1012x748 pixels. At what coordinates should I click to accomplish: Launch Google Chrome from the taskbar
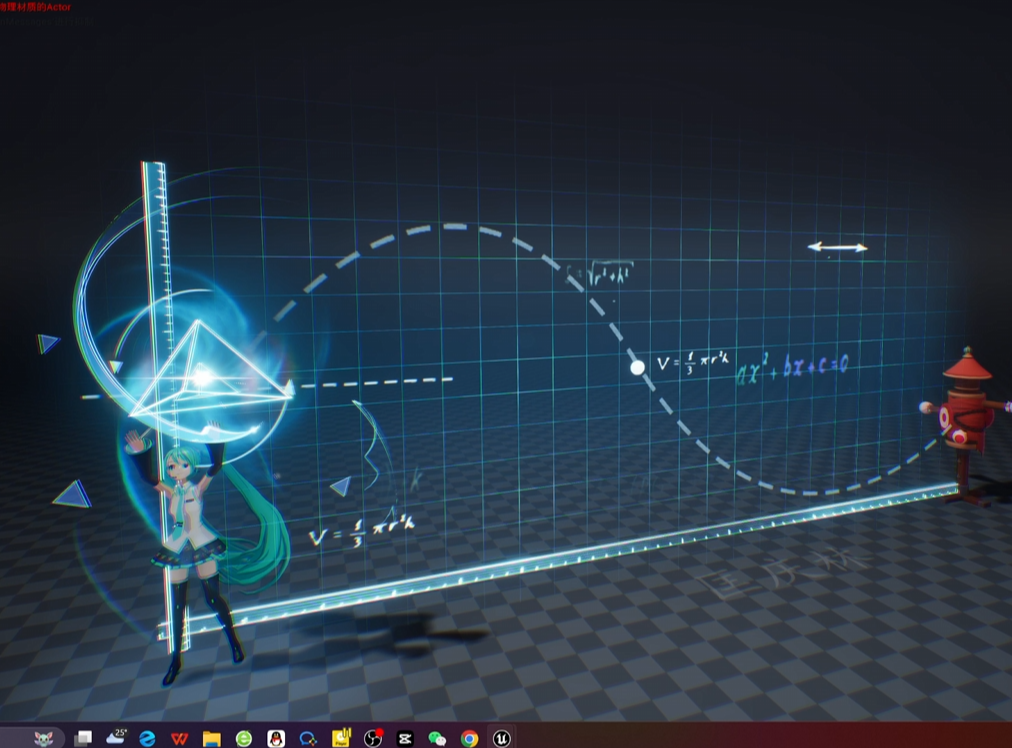470,738
